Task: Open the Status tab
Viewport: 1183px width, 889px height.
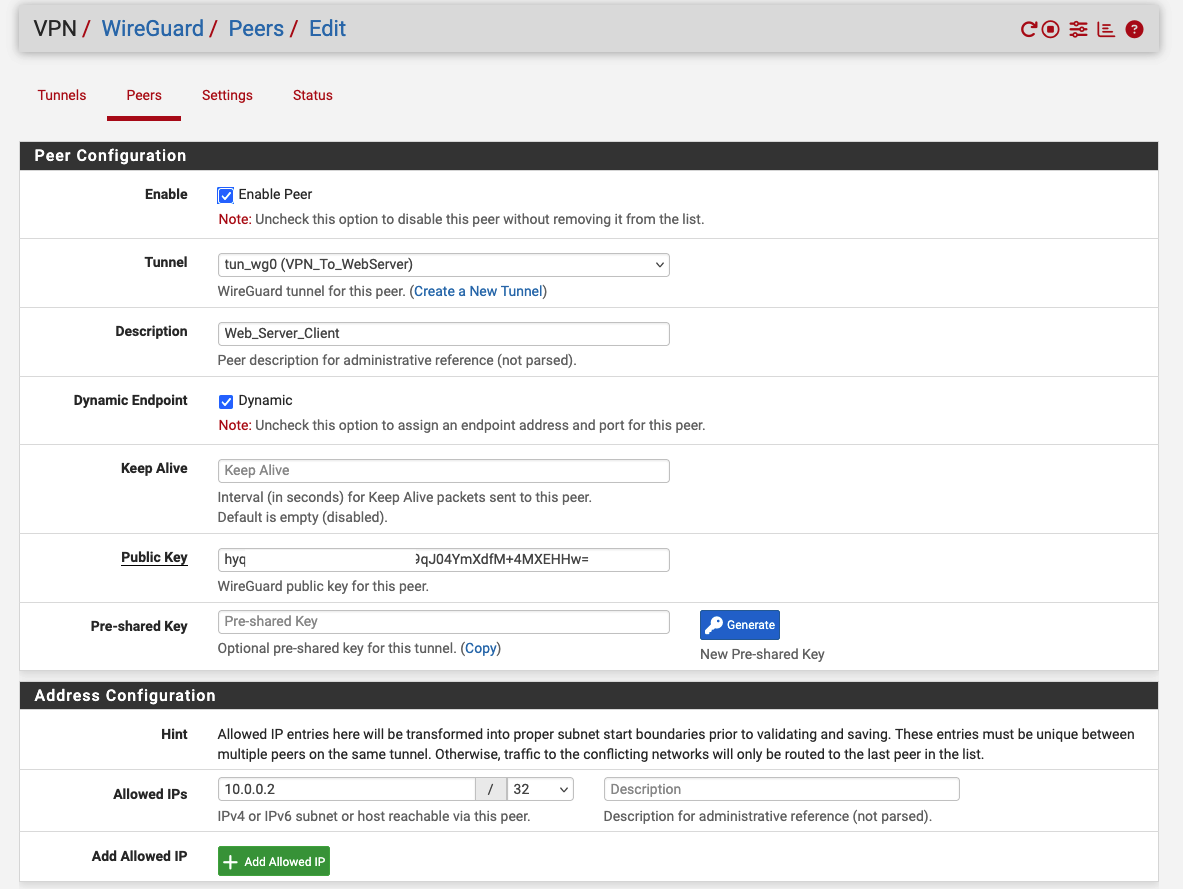Action: click(x=312, y=96)
